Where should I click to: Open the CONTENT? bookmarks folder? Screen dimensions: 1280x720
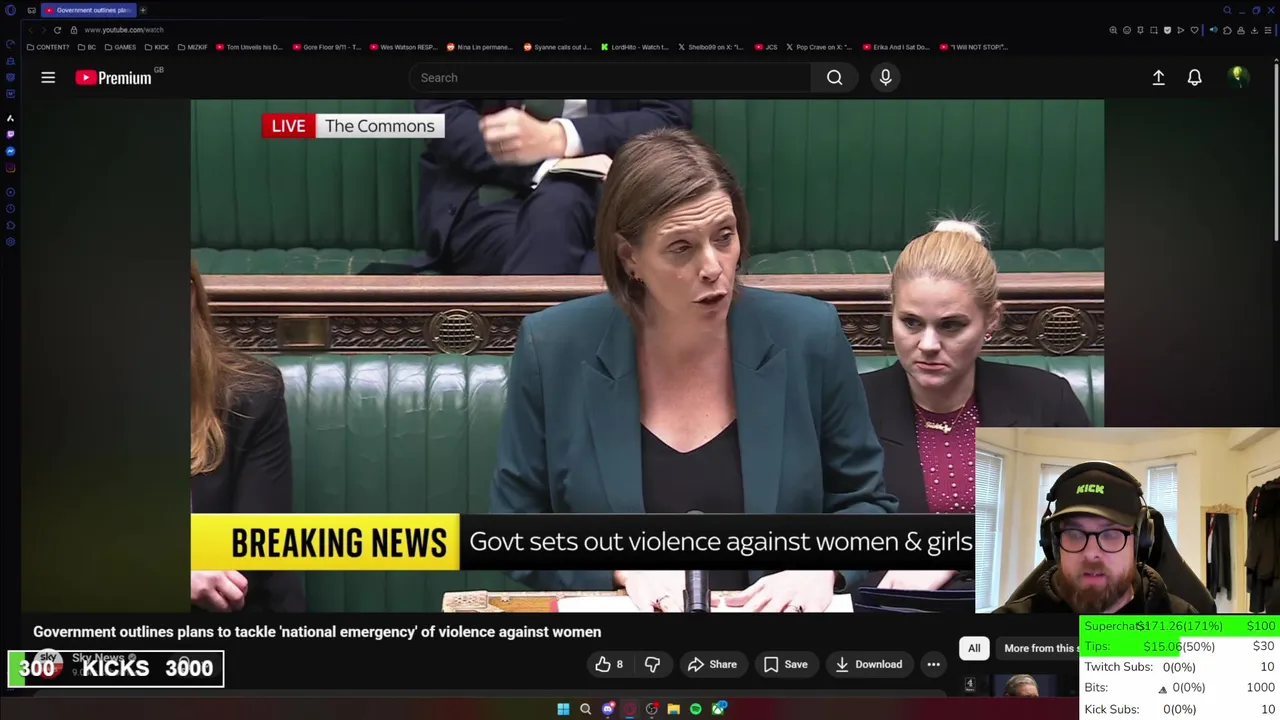[x=49, y=47]
